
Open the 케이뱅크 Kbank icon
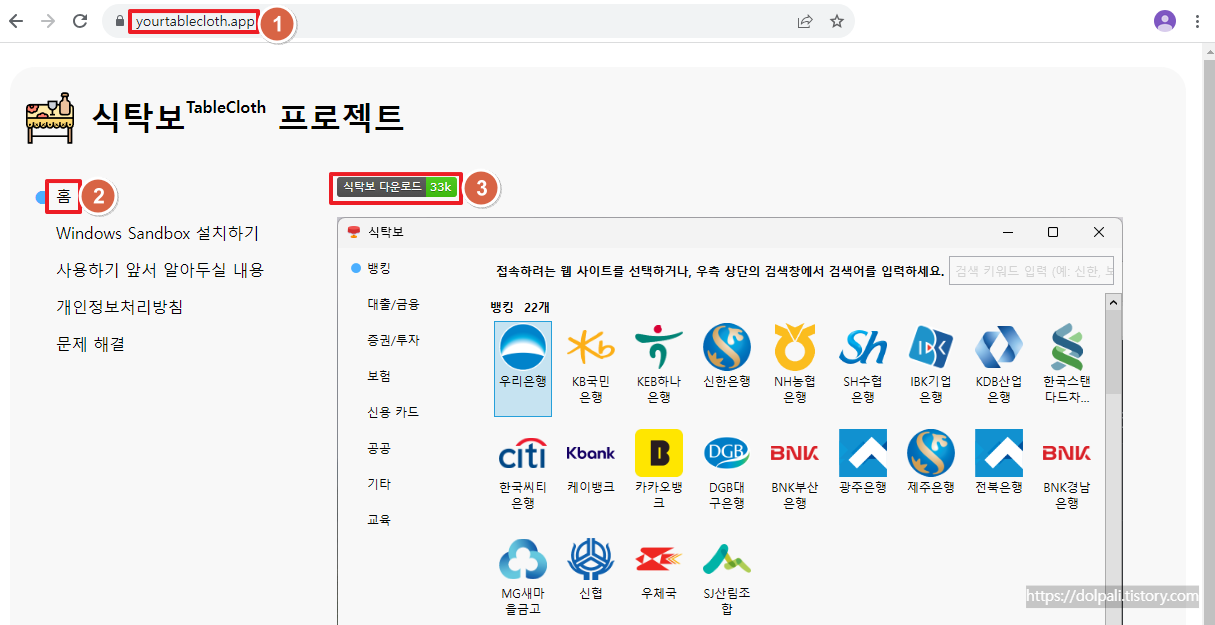click(x=590, y=452)
